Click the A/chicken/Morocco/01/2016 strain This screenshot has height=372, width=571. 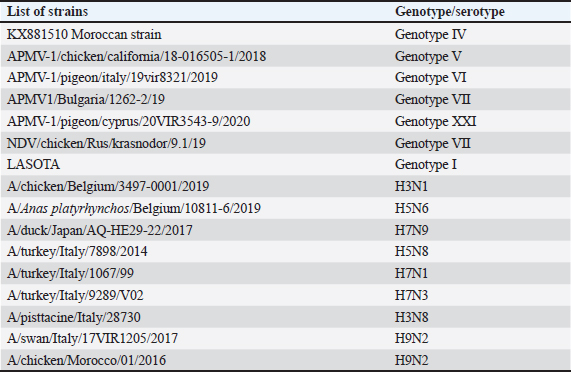click(x=86, y=360)
